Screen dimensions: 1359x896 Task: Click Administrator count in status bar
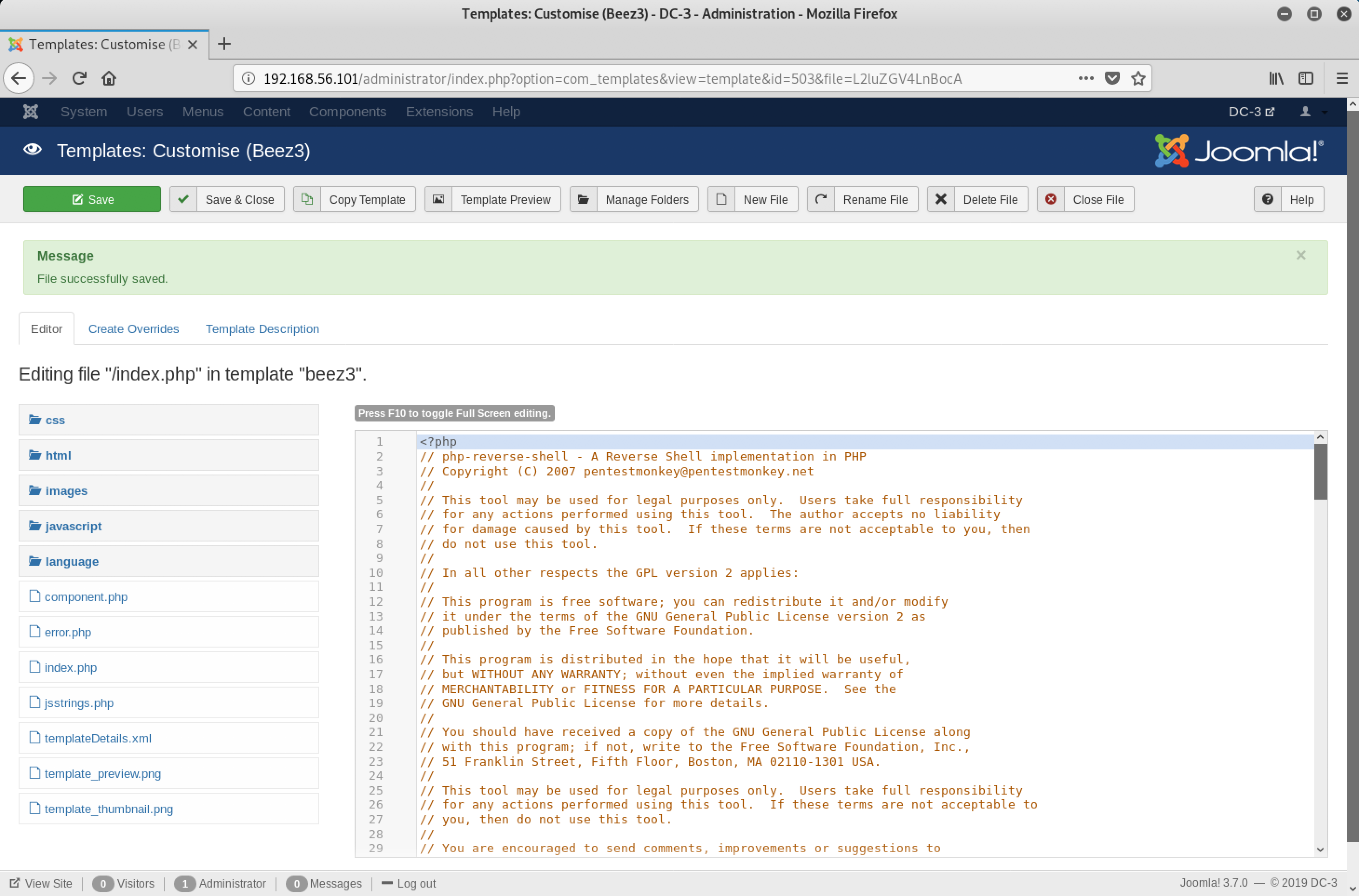(221, 883)
